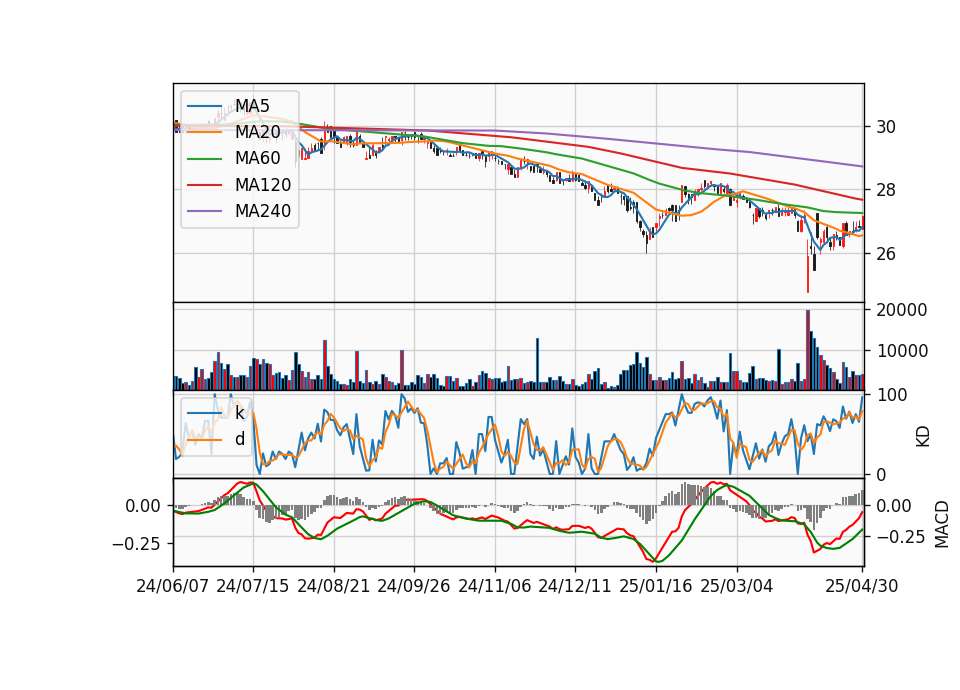This screenshot has height=690, width=960.
Task: Click the left-side MACD tick 0.00
Action: coord(143,506)
